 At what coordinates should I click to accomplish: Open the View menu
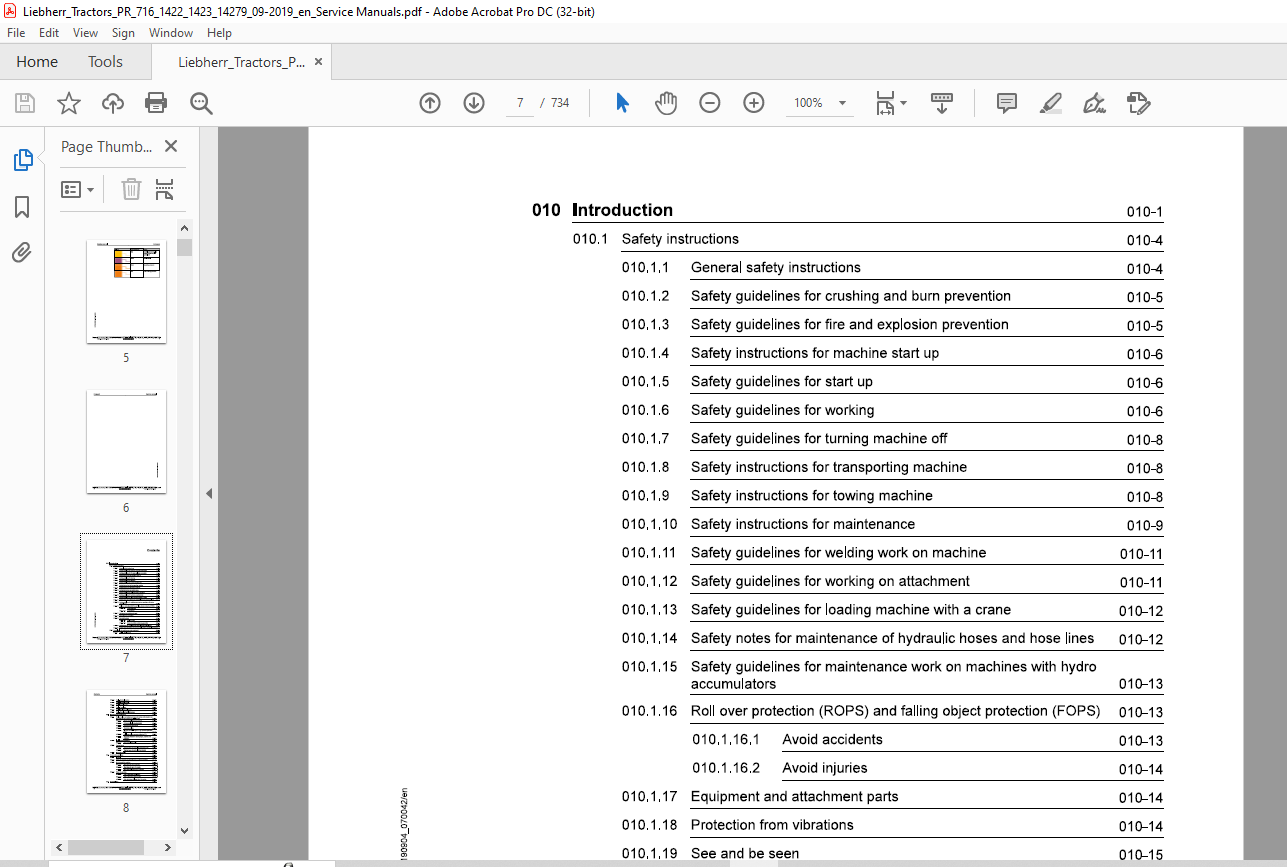[86, 33]
